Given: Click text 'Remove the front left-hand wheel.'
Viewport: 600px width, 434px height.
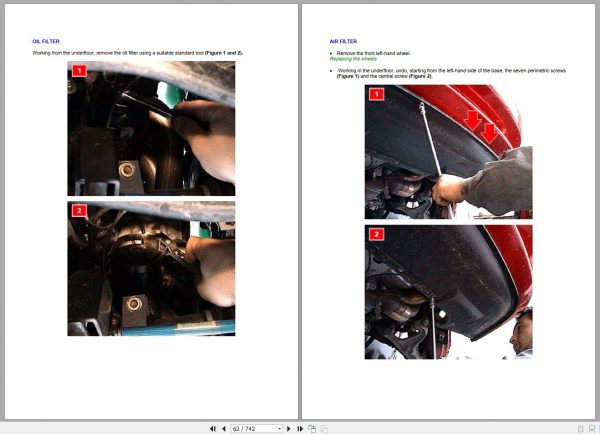Looking at the screenshot, I should click(x=373, y=53).
